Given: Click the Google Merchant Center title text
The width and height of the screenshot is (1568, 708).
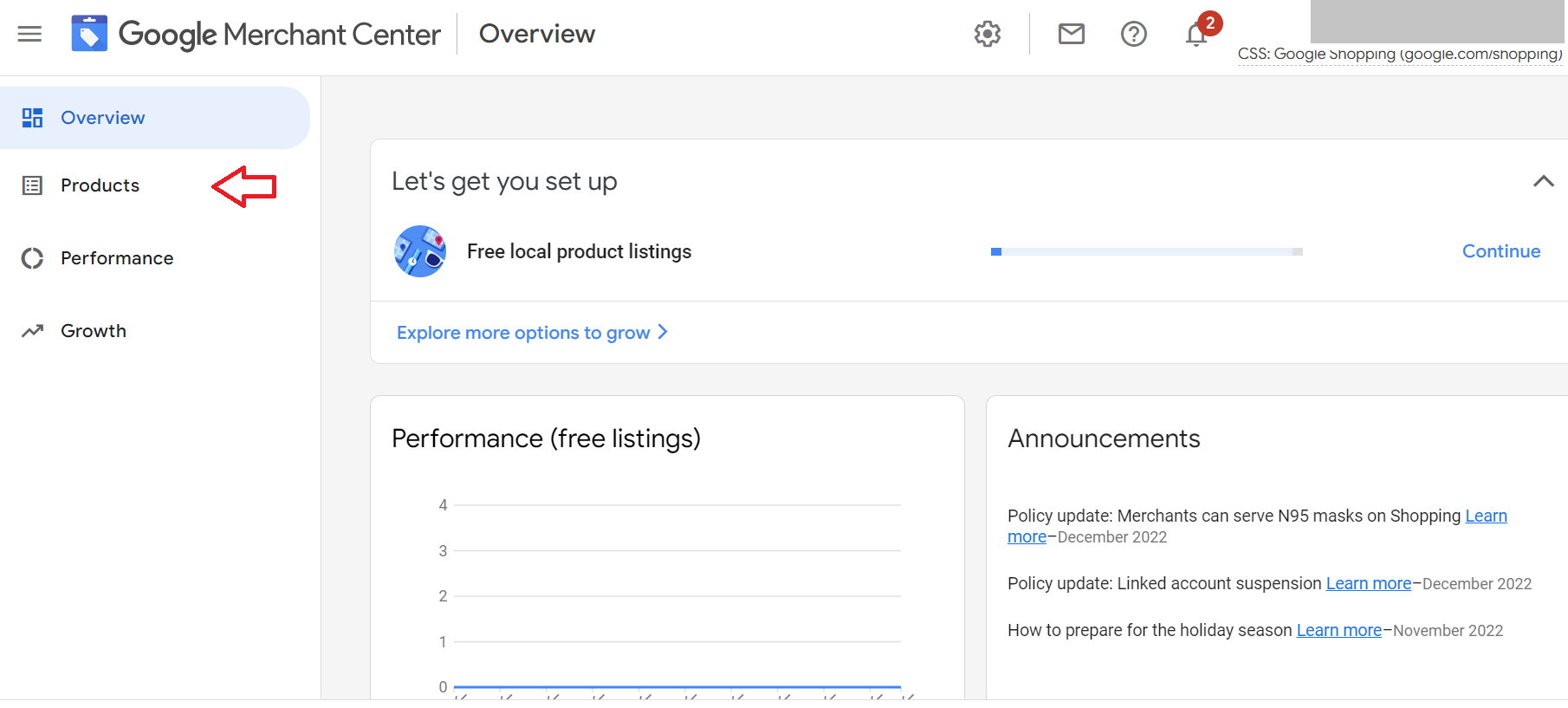Looking at the screenshot, I should pyautogui.click(x=280, y=35).
